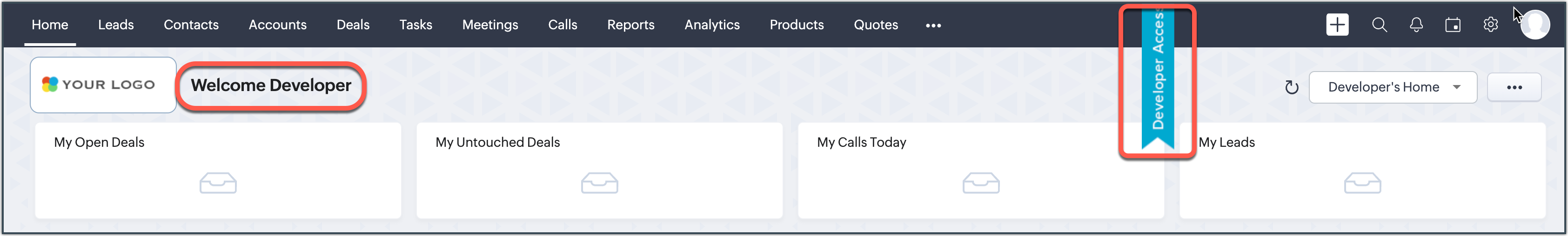The width and height of the screenshot is (1568, 236).
Task: Click the empty inbox icon in My Leads
Action: coord(1362,183)
